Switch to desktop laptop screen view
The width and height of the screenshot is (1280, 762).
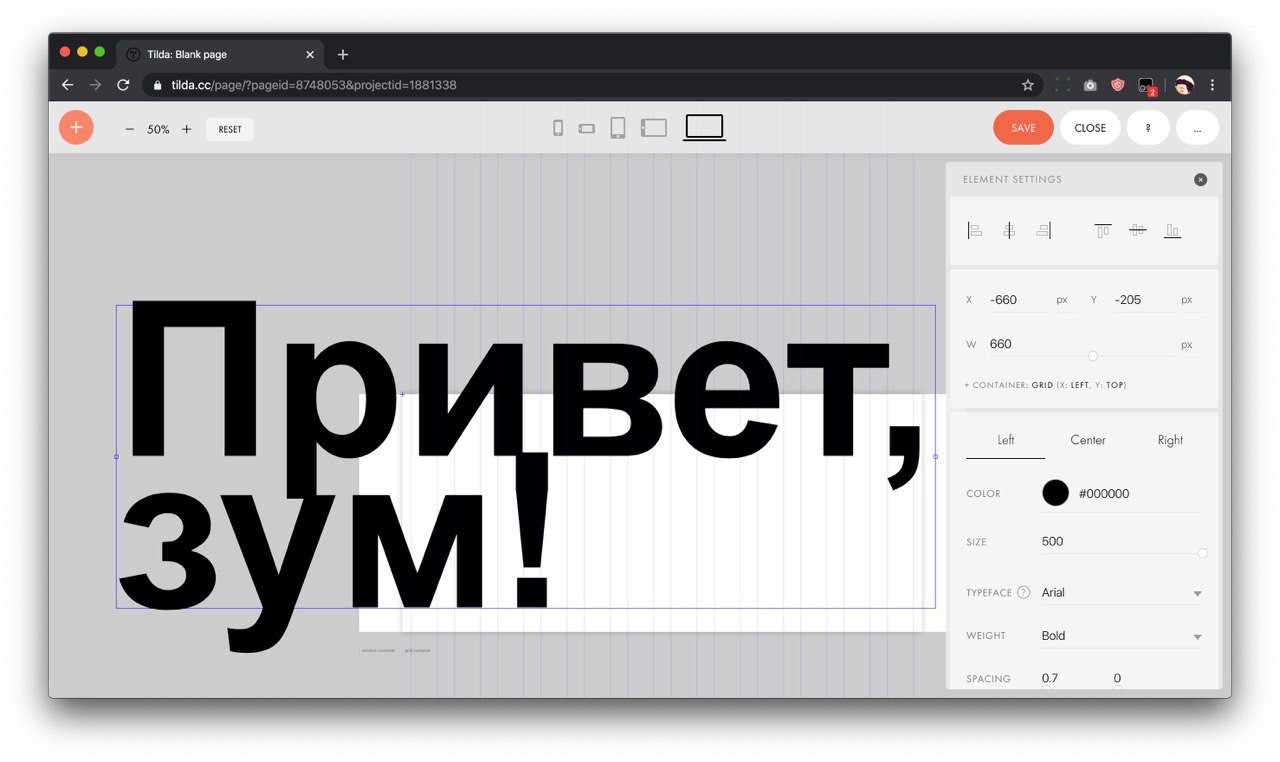[x=704, y=127]
